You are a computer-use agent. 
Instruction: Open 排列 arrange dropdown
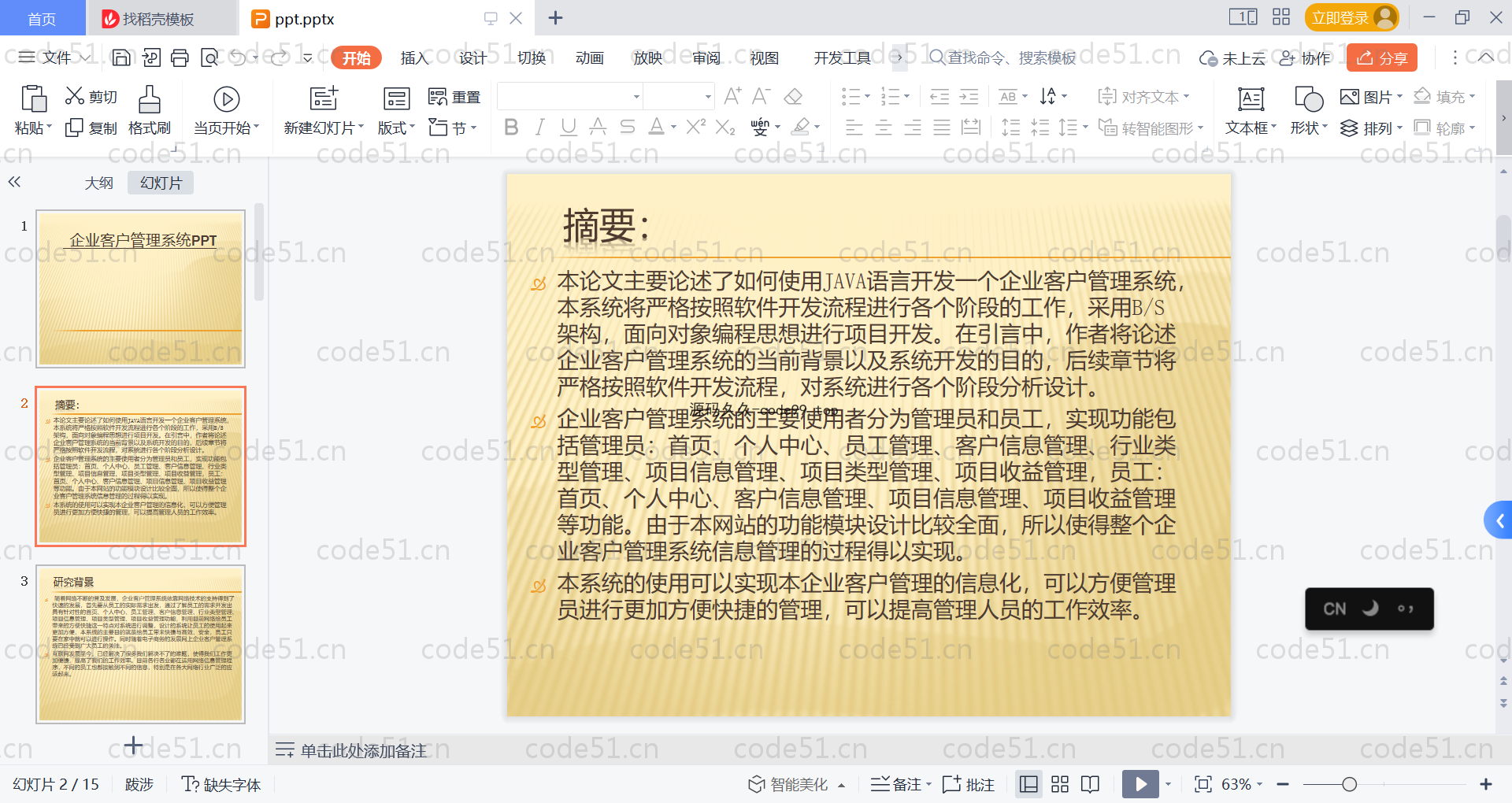(1372, 128)
